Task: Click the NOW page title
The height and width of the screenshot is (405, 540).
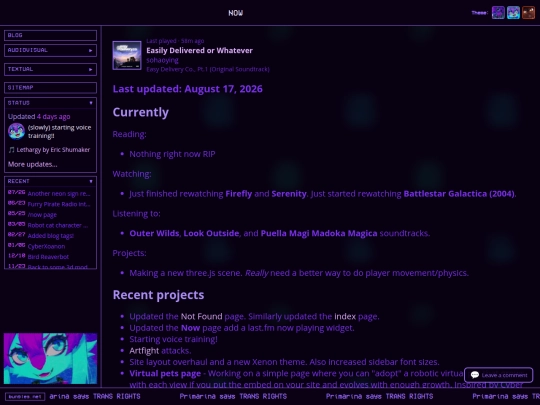Action: pos(236,13)
